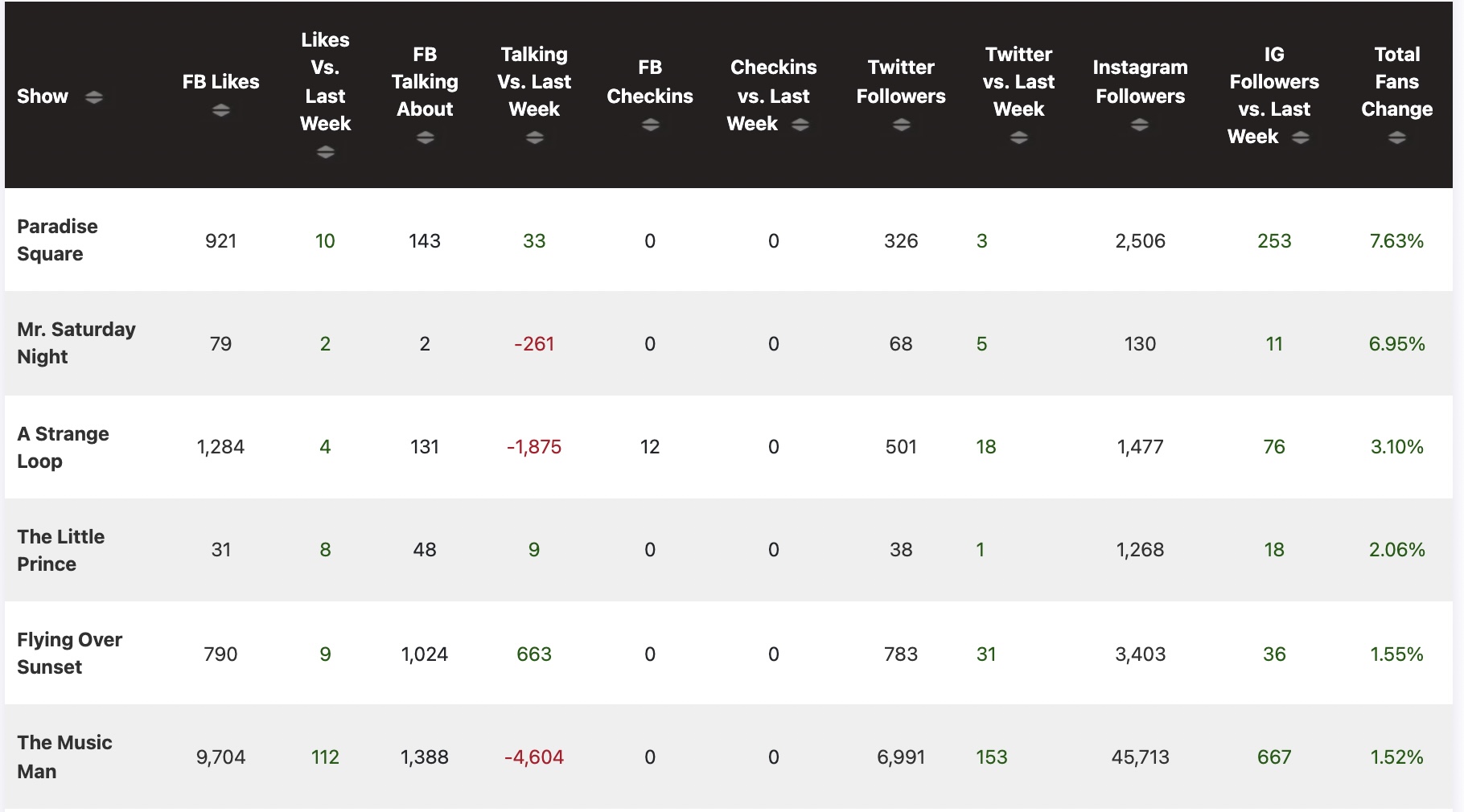Click sort arrows under FB Likes

(x=221, y=111)
